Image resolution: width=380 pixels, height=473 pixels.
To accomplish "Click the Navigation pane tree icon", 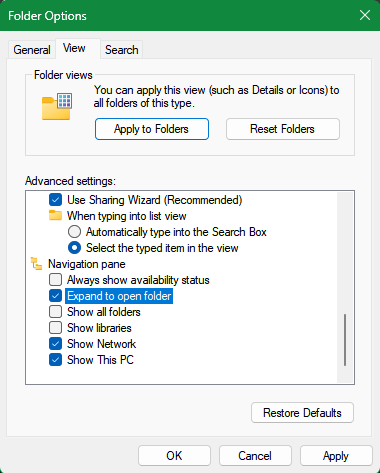I will pyautogui.click(x=36, y=264).
